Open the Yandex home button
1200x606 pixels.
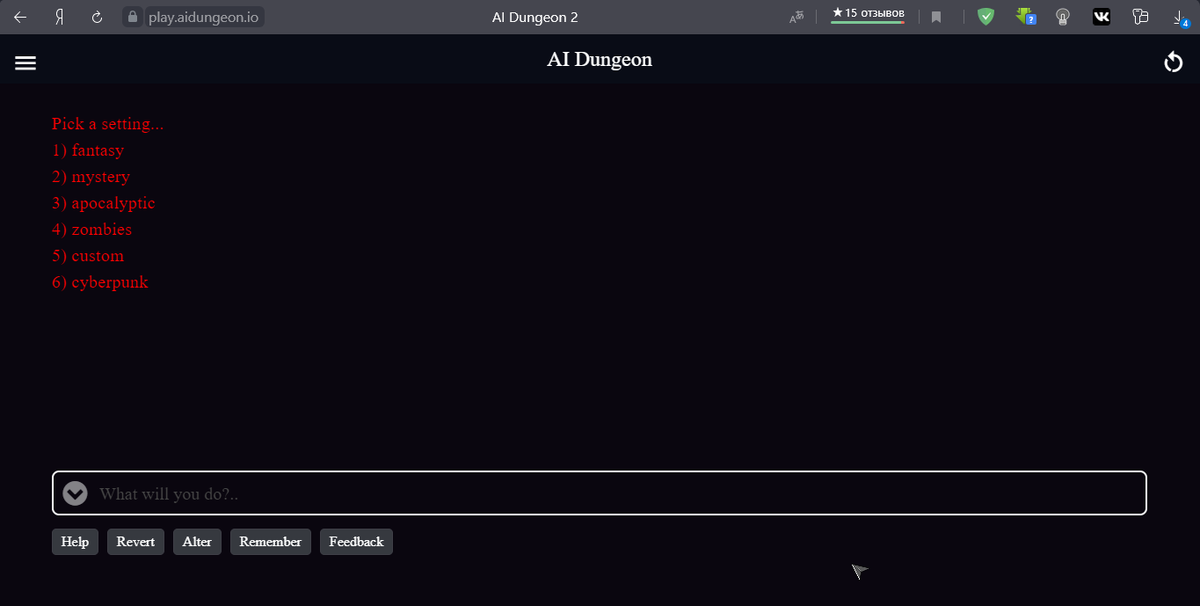tap(58, 17)
